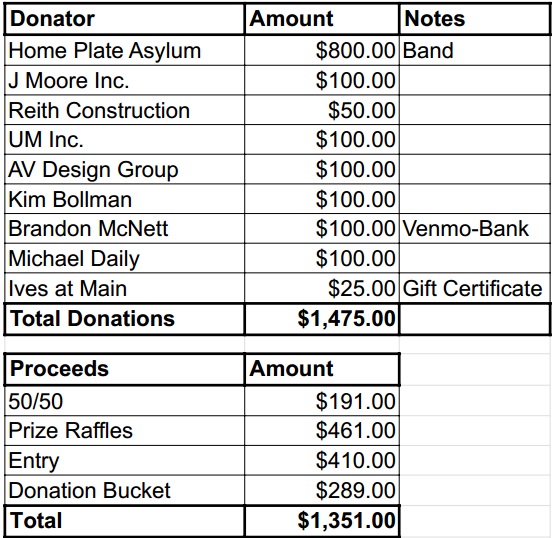Click the Reith Construction cell
Screen dimensions: 556x538
[124, 110]
